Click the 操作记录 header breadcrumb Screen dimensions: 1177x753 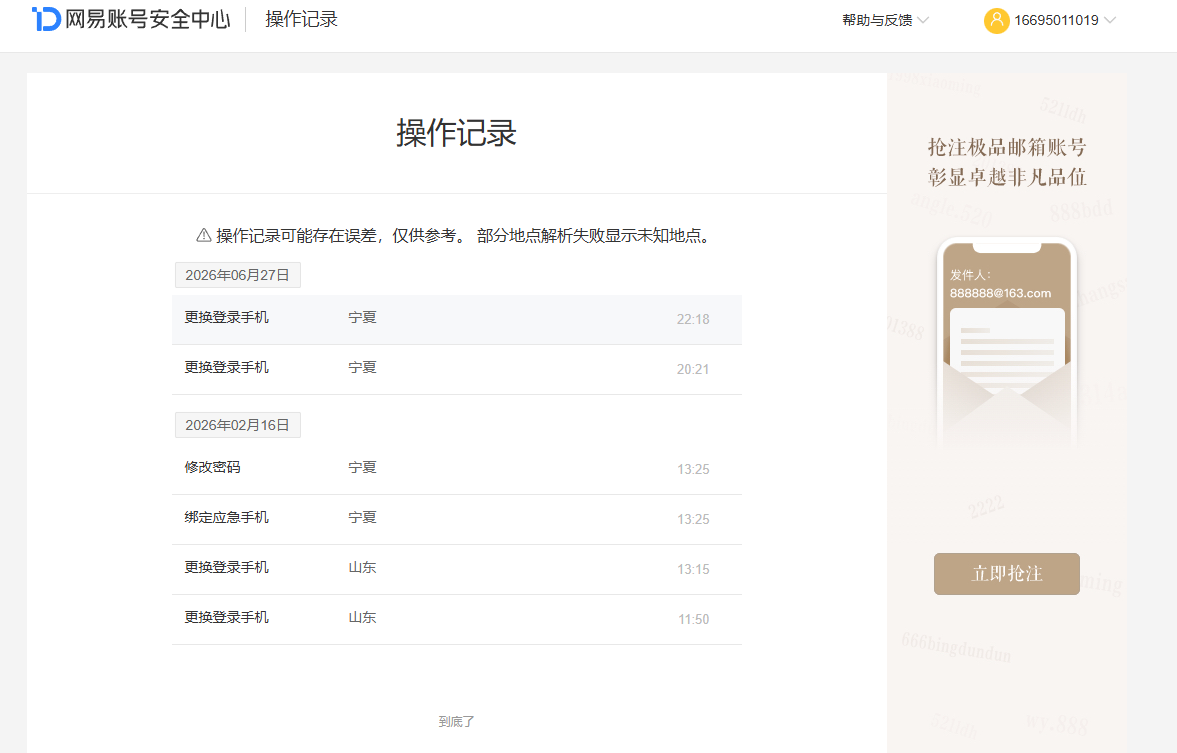[301, 19]
